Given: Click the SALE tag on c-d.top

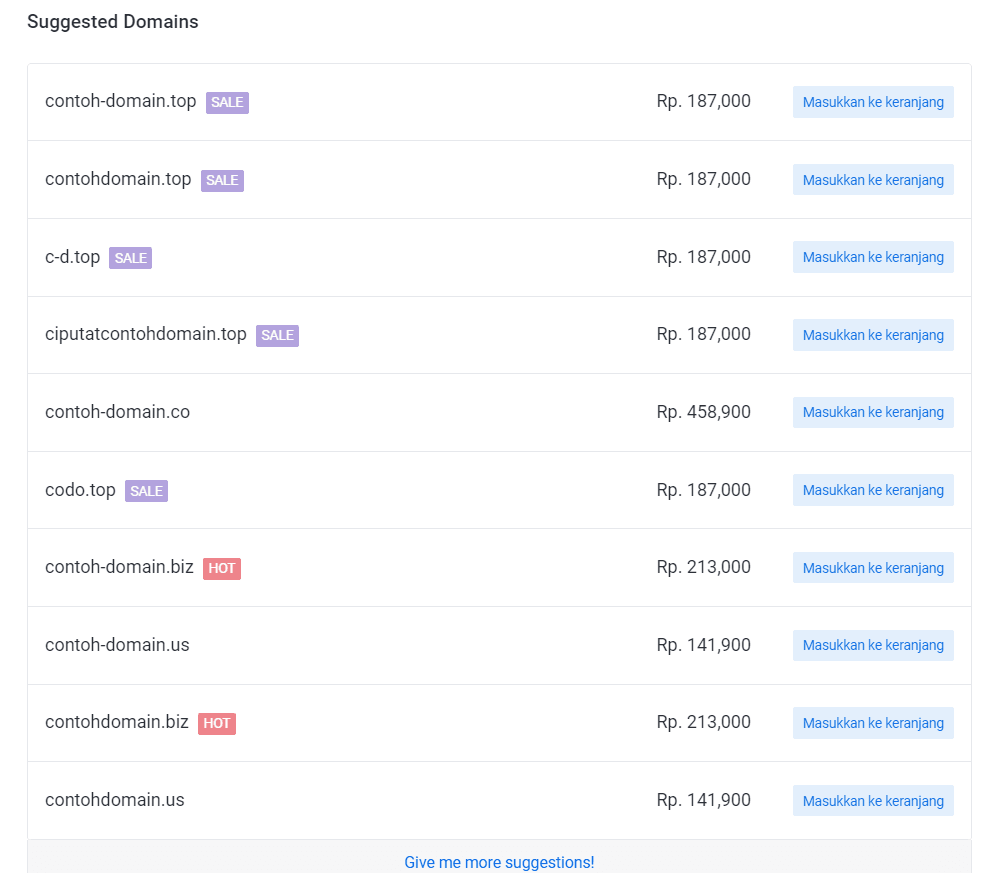Looking at the screenshot, I should [130, 258].
